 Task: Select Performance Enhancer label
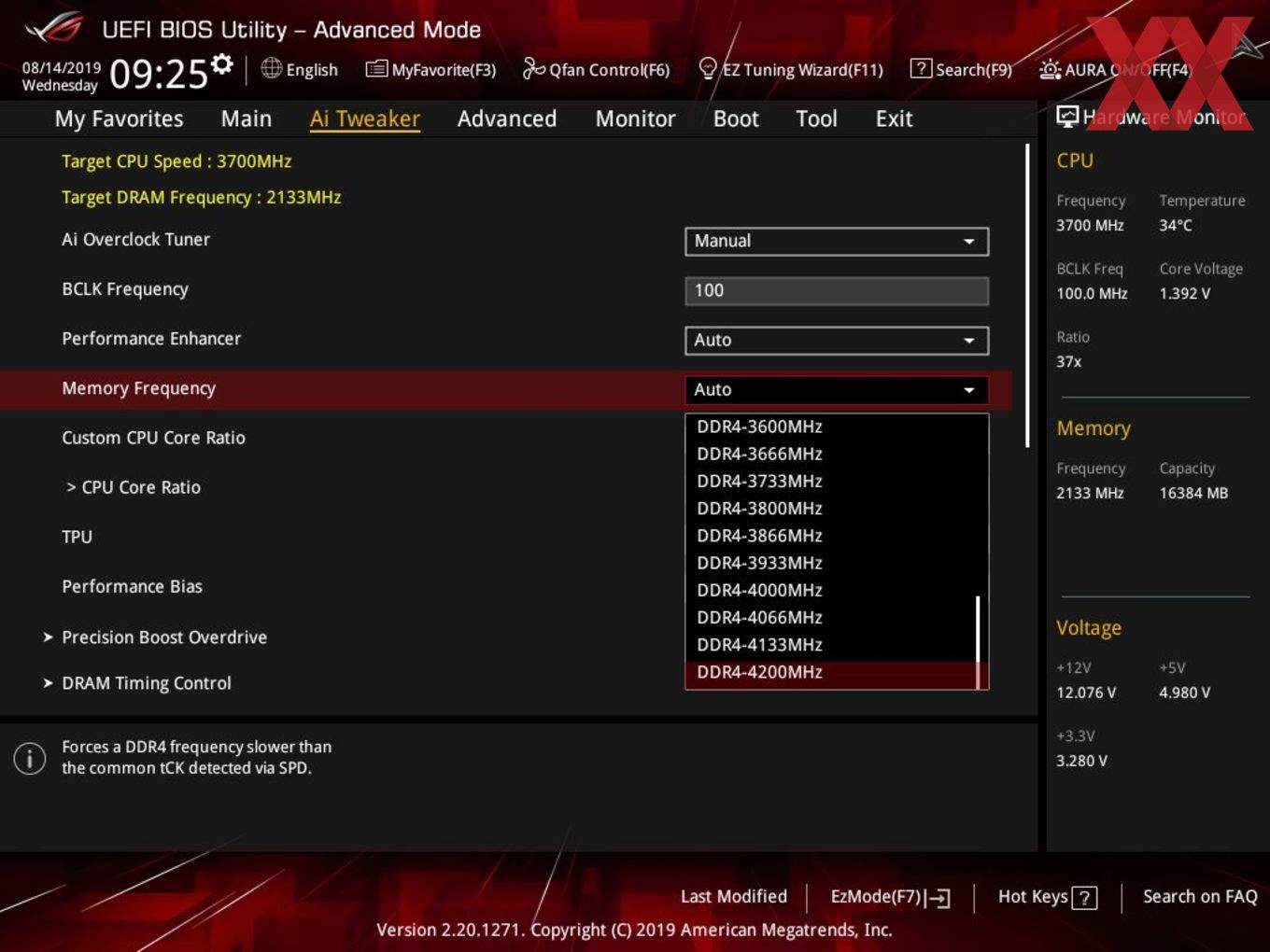[151, 339]
